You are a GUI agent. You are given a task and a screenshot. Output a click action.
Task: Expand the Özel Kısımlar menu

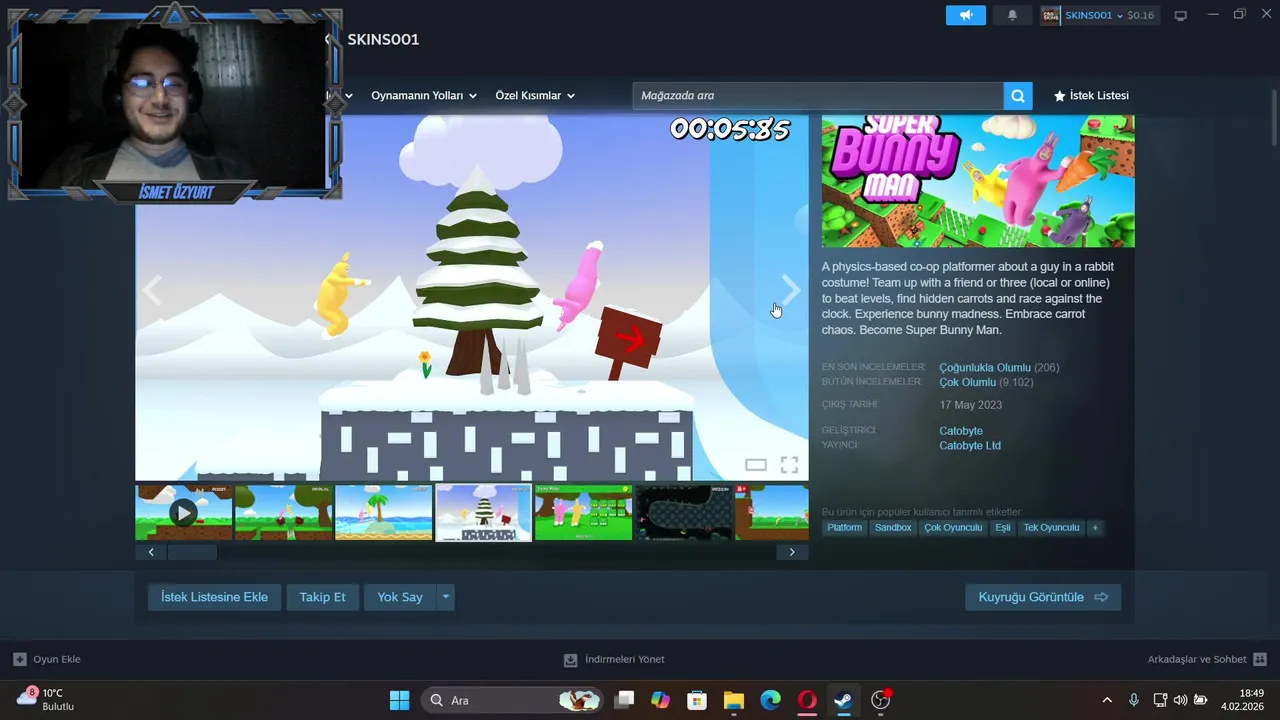pyautogui.click(x=571, y=96)
